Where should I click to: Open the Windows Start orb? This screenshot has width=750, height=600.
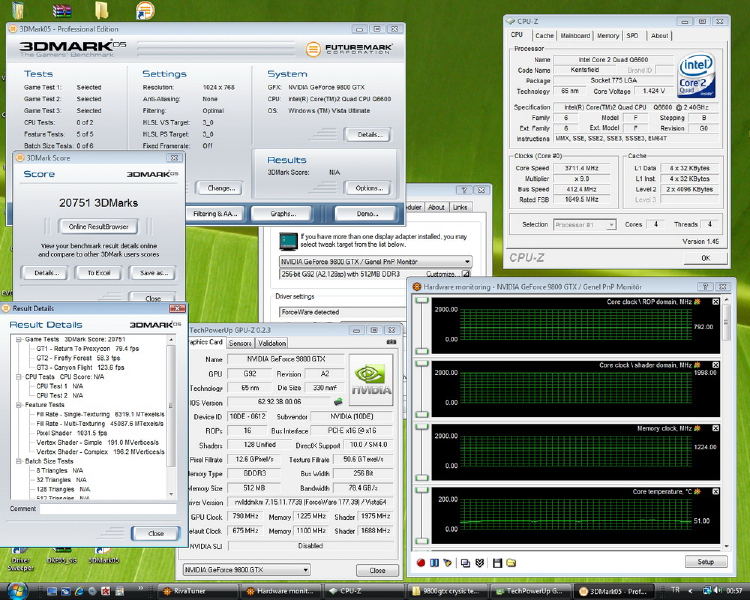(x=17, y=590)
